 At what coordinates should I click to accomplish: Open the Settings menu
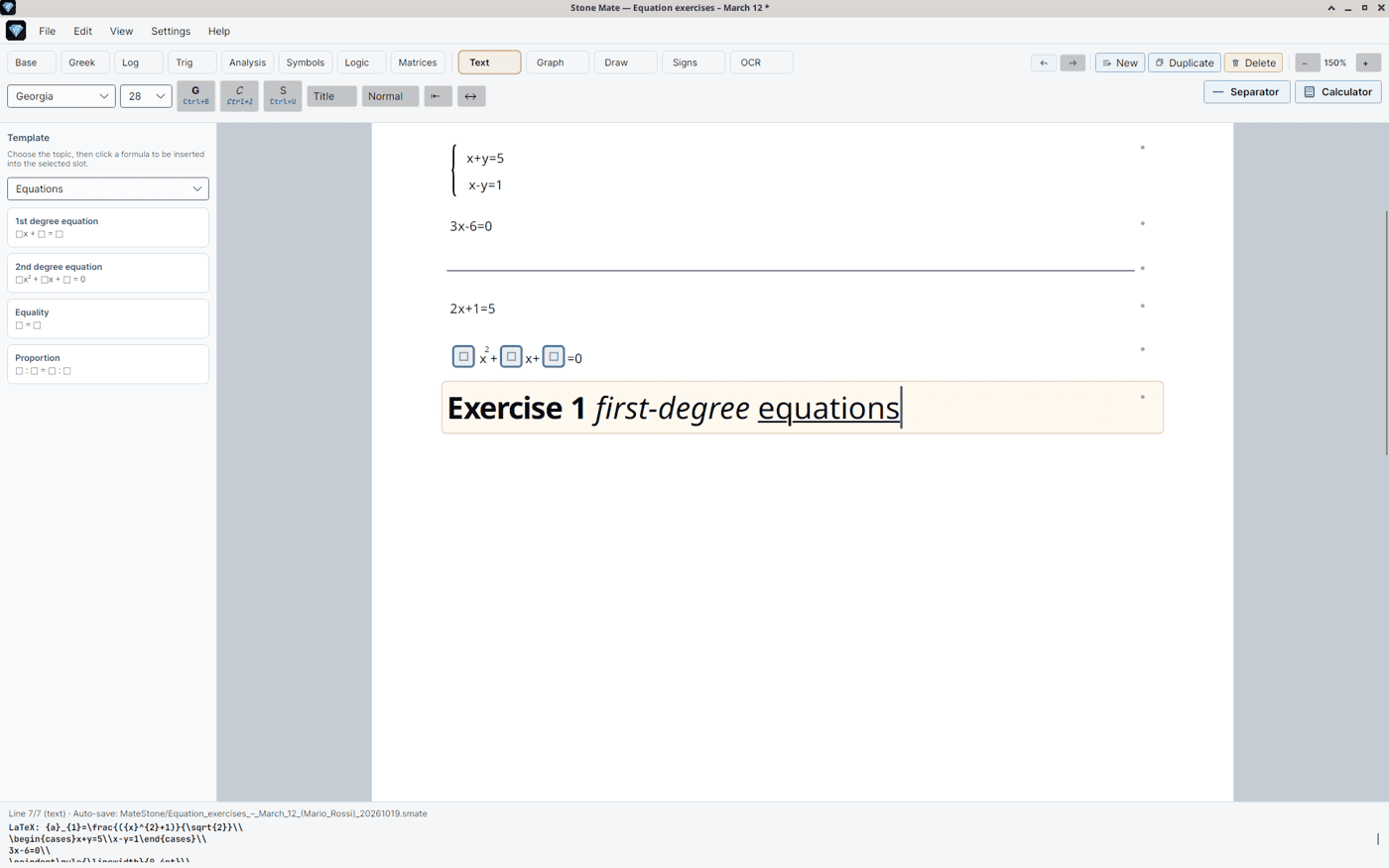coord(171,31)
